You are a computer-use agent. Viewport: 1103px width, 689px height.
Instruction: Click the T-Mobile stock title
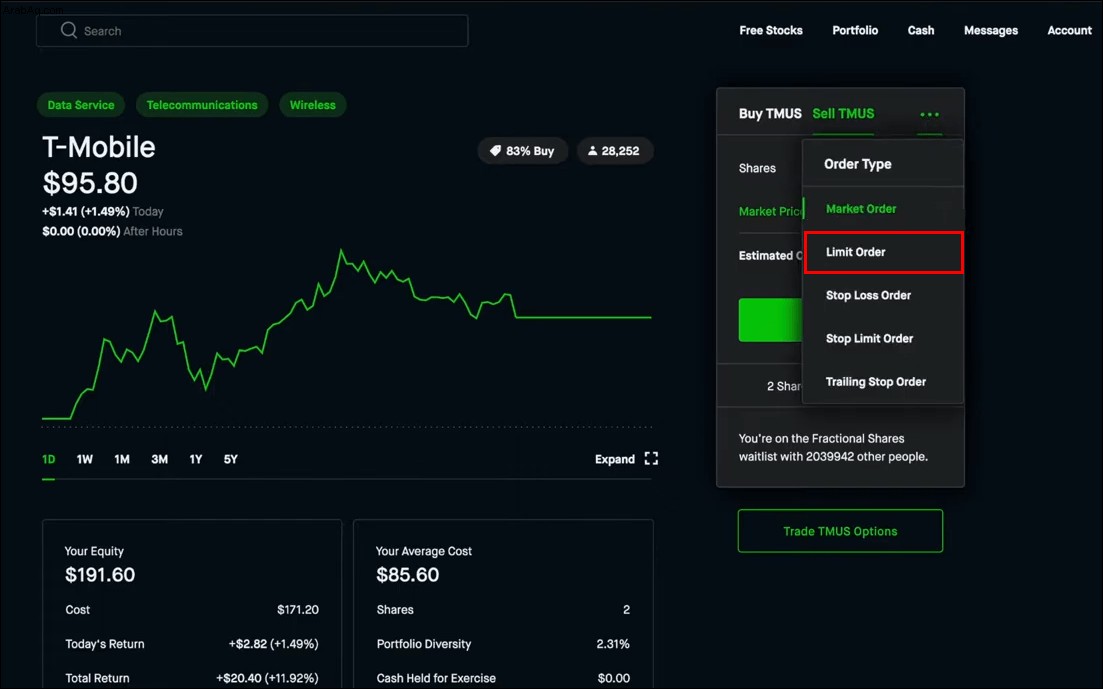tap(98, 147)
